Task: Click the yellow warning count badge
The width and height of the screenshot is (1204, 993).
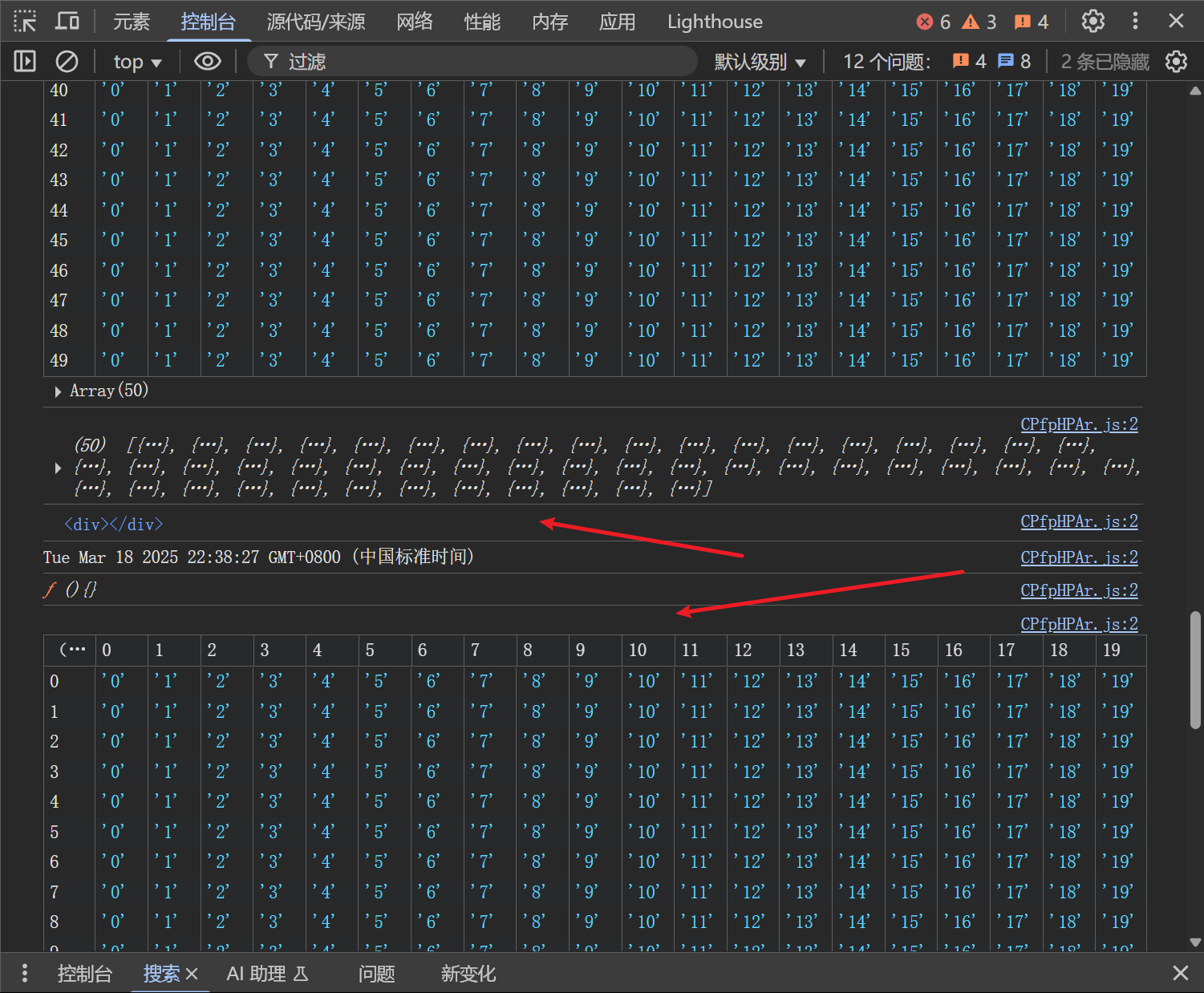Action: [x=979, y=22]
